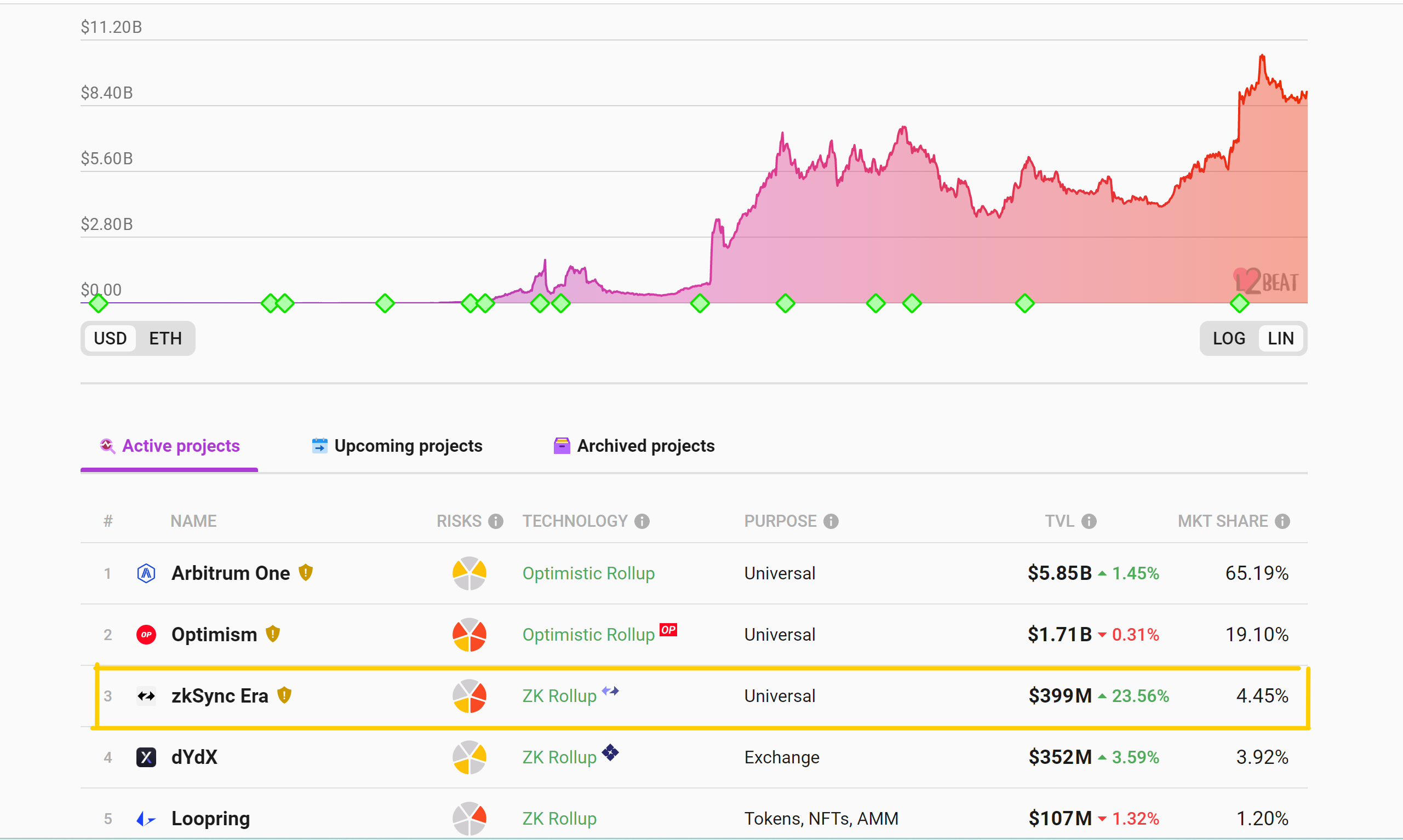
Task: Click the info icon next to TECHNOLOGY
Action: pos(642,521)
